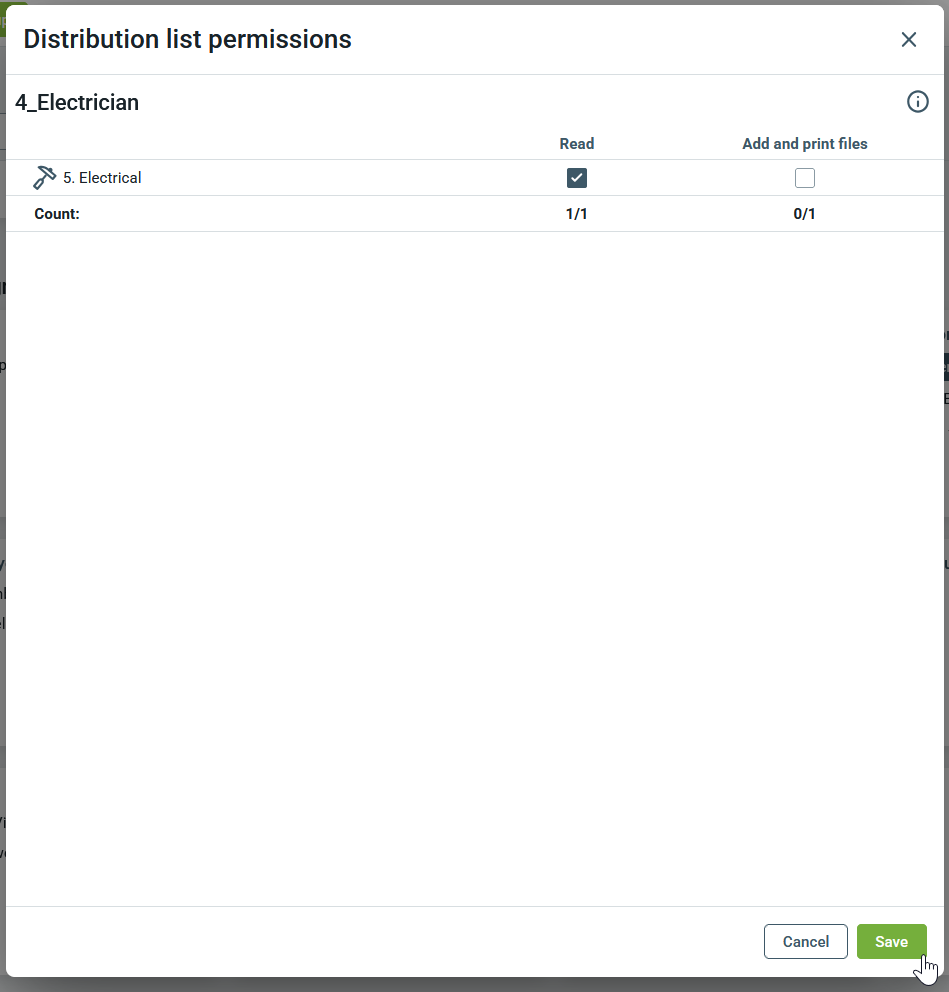Click the dark button peeking at right edge
Screen dimensions: 949x992
tap(945, 367)
